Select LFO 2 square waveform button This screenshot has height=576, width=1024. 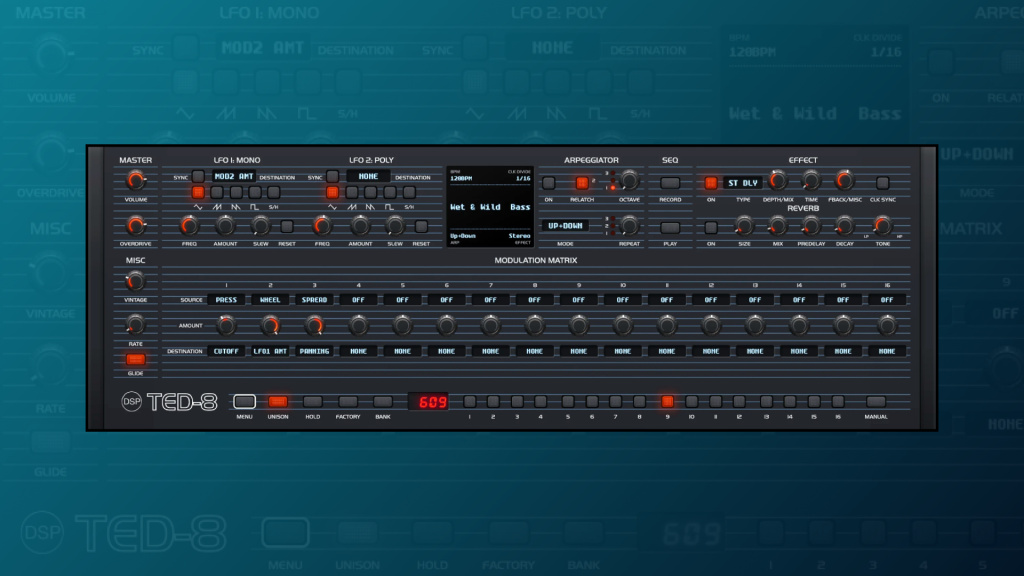390,192
